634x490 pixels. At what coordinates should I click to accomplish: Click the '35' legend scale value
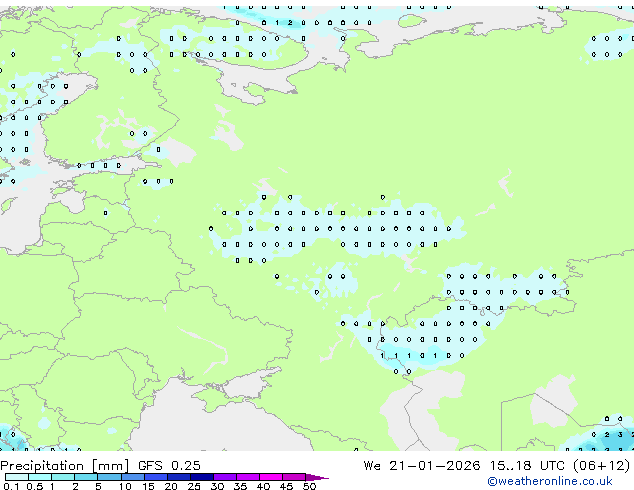240,486
